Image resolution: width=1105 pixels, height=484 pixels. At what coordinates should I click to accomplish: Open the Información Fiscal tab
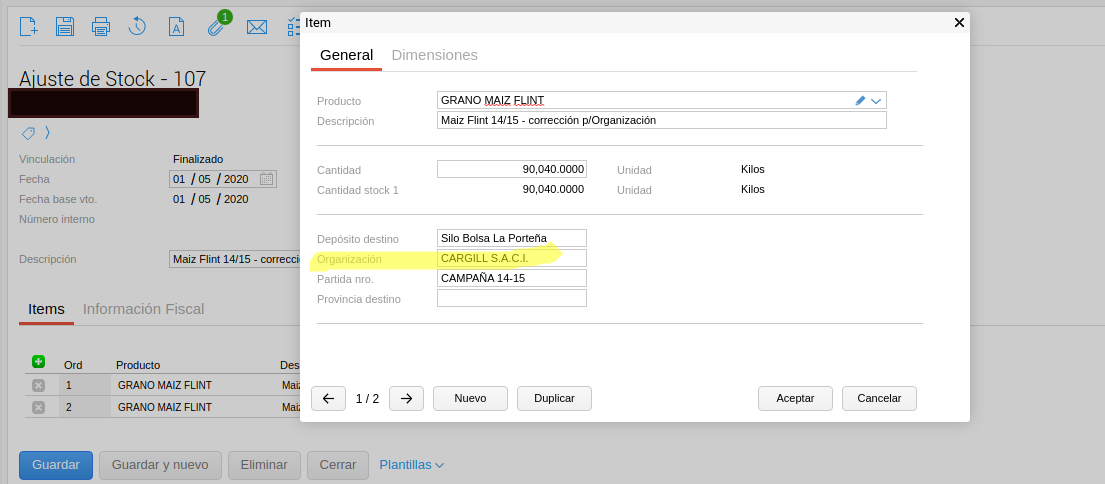pyautogui.click(x=143, y=309)
